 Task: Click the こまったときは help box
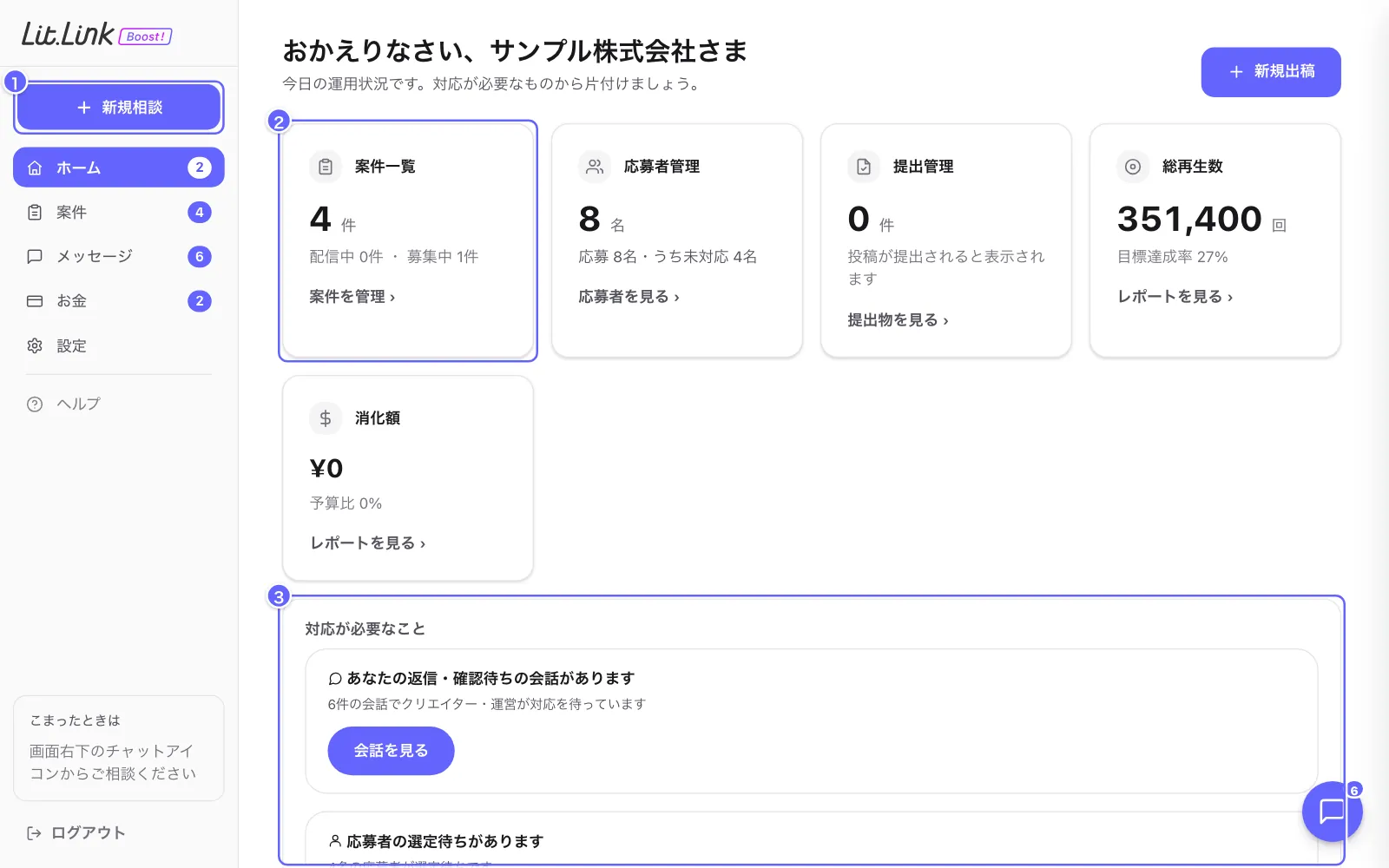tap(119, 748)
